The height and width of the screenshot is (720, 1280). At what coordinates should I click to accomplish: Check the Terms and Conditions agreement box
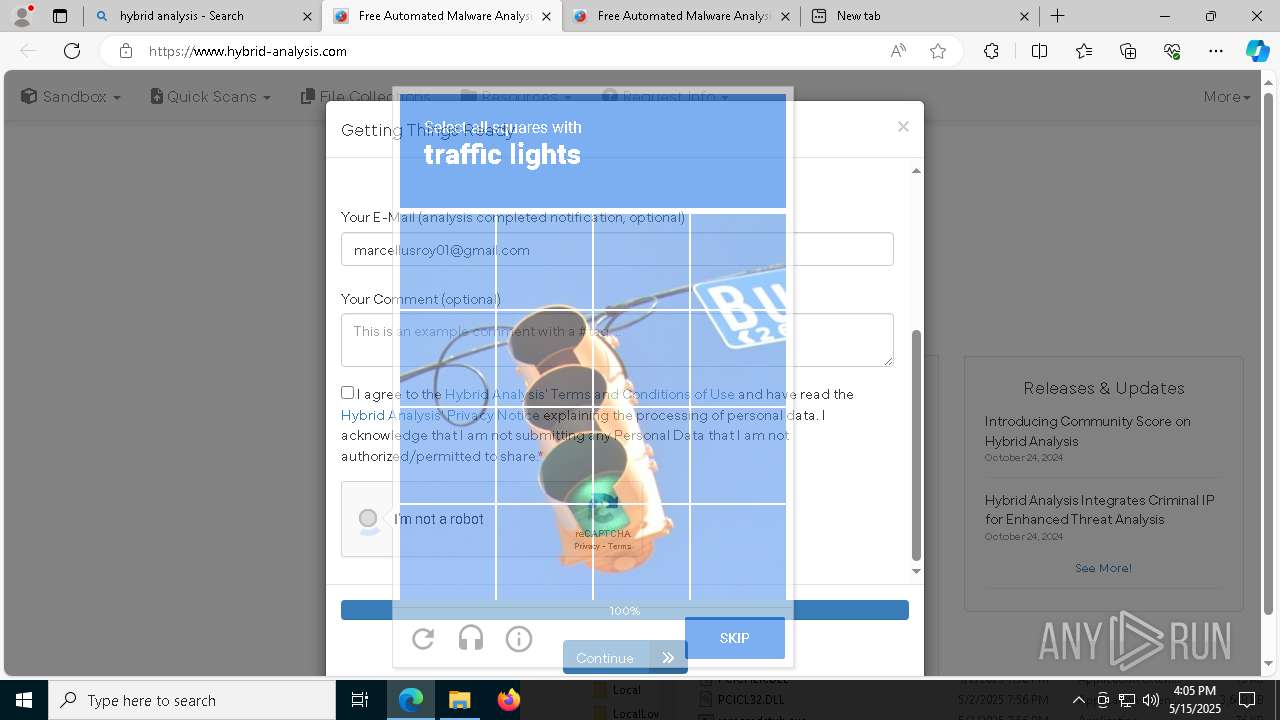pos(347,393)
